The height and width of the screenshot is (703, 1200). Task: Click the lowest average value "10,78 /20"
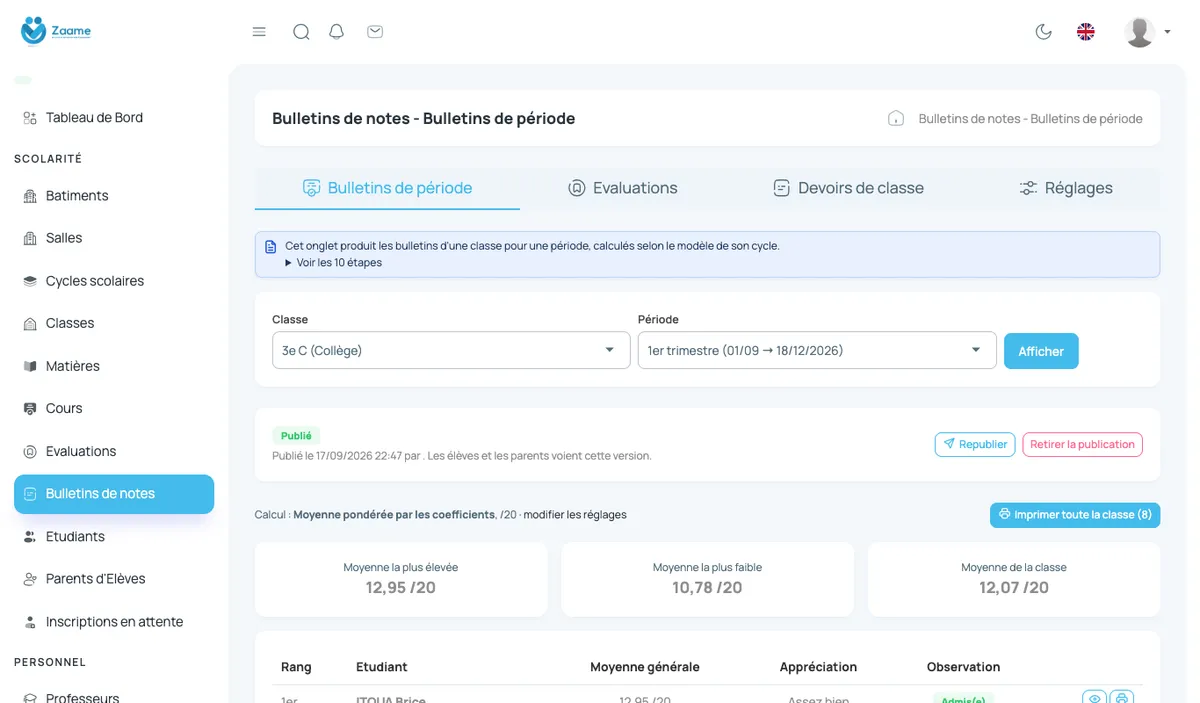[x=707, y=587]
